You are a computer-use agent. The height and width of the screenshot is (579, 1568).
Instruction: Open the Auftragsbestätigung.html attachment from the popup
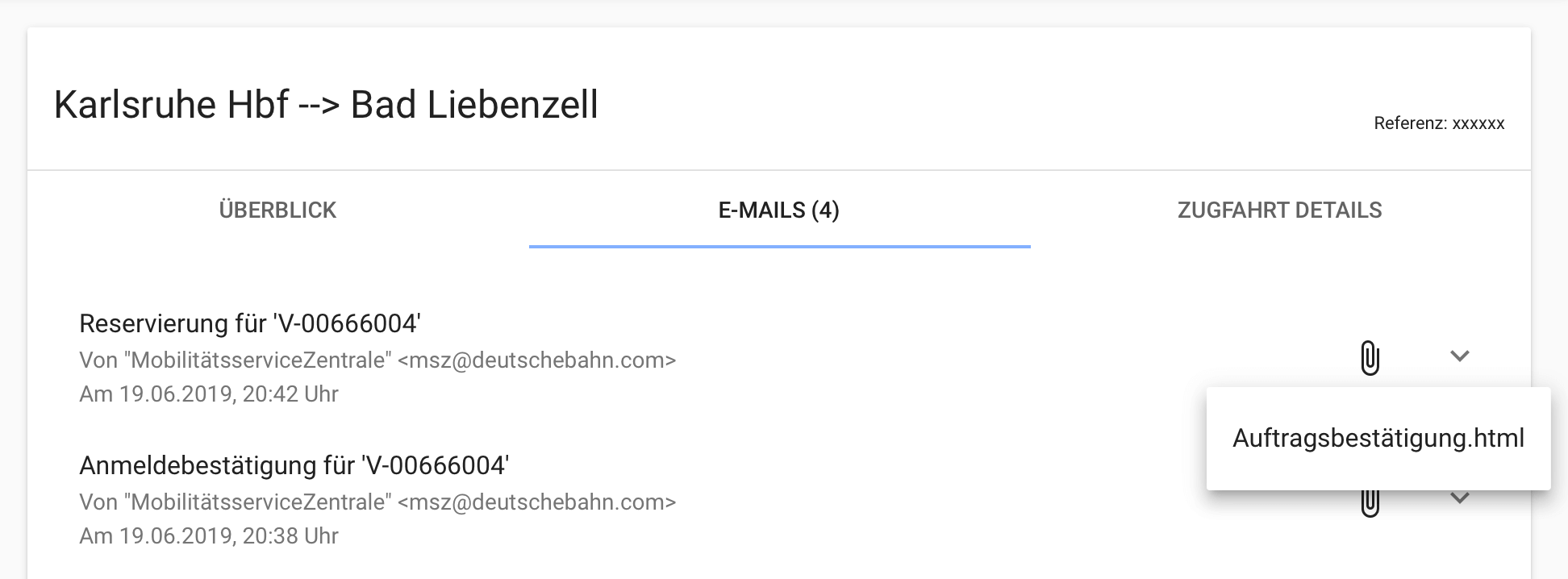(1378, 438)
